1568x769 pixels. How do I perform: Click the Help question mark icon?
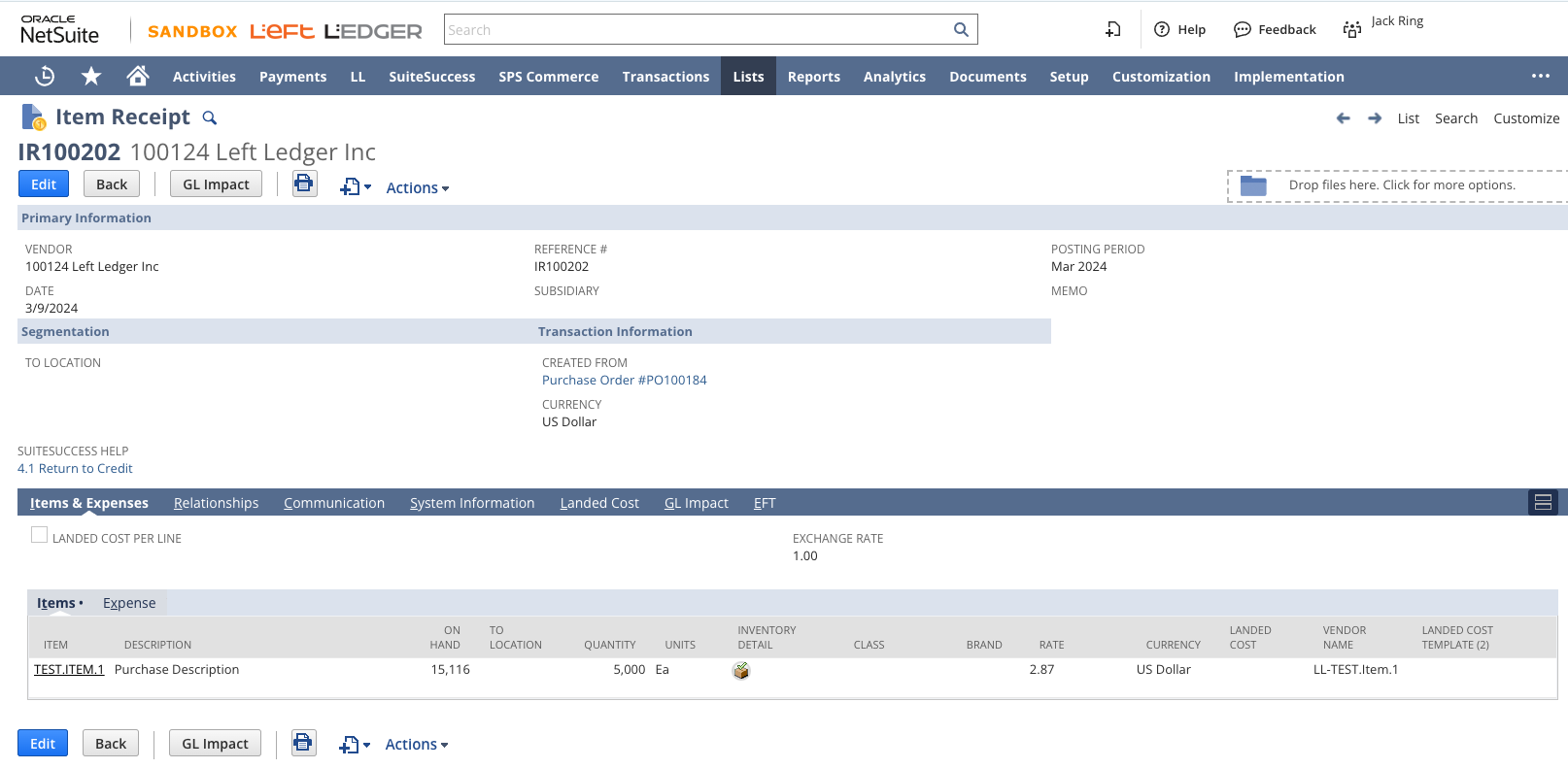(1162, 29)
